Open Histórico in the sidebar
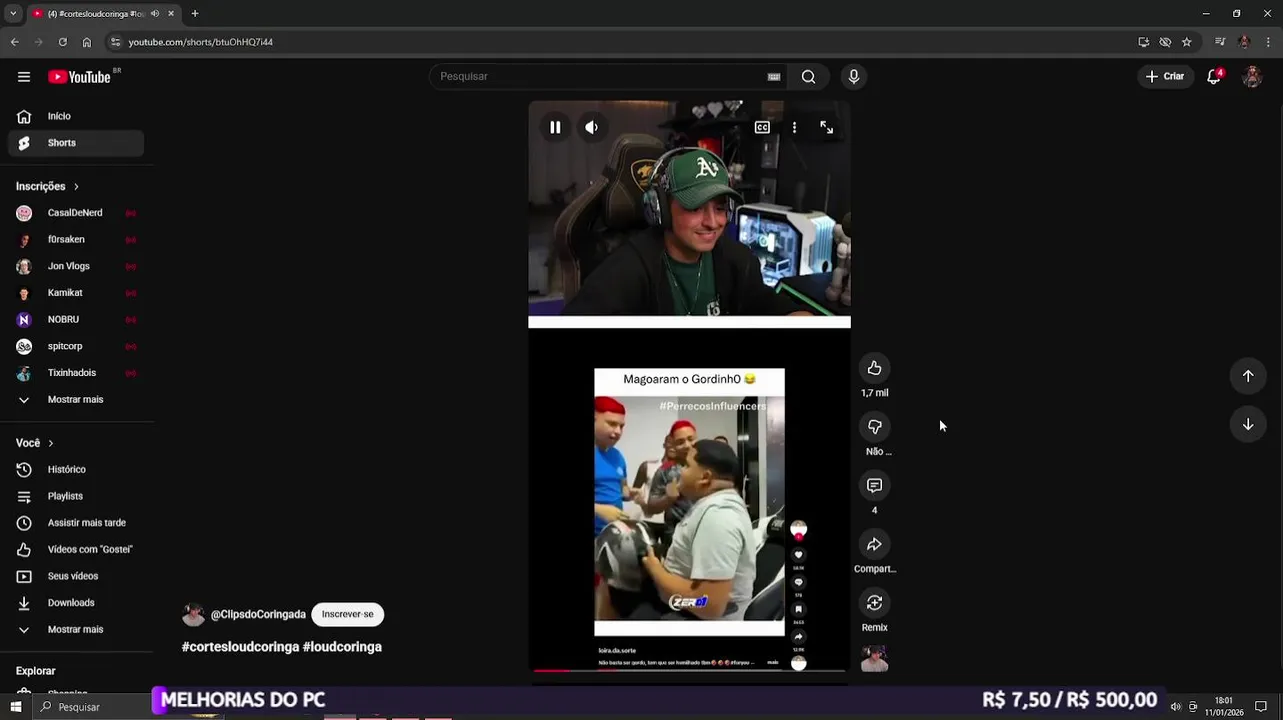This screenshot has width=1283, height=720. 76,470
